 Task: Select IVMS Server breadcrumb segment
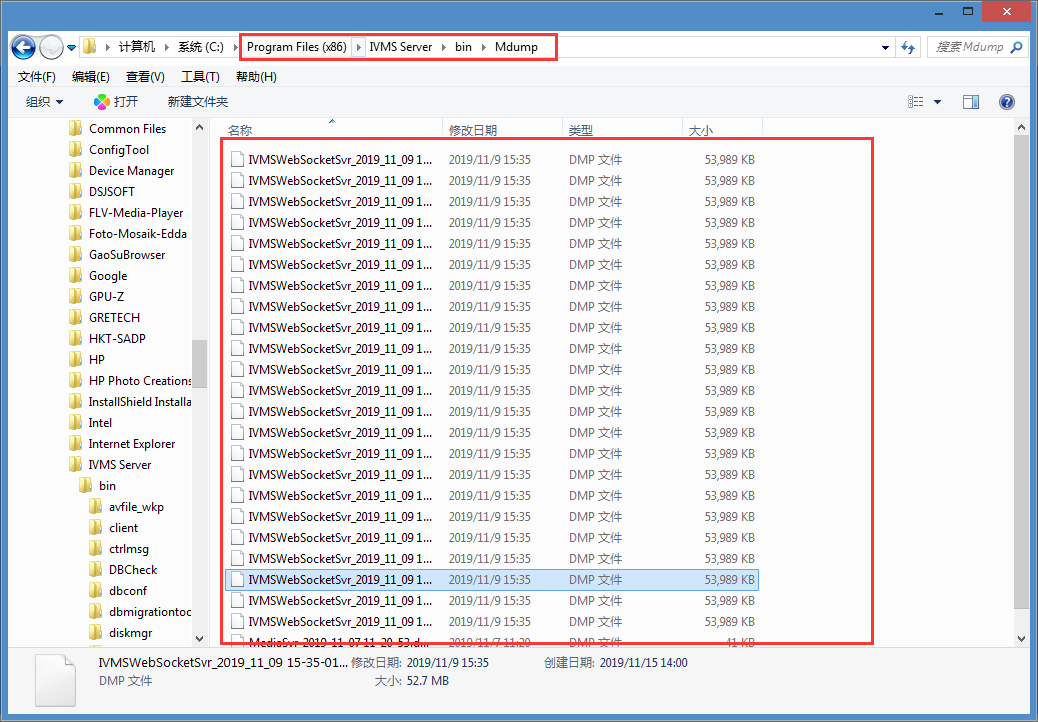pyautogui.click(x=401, y=47)
